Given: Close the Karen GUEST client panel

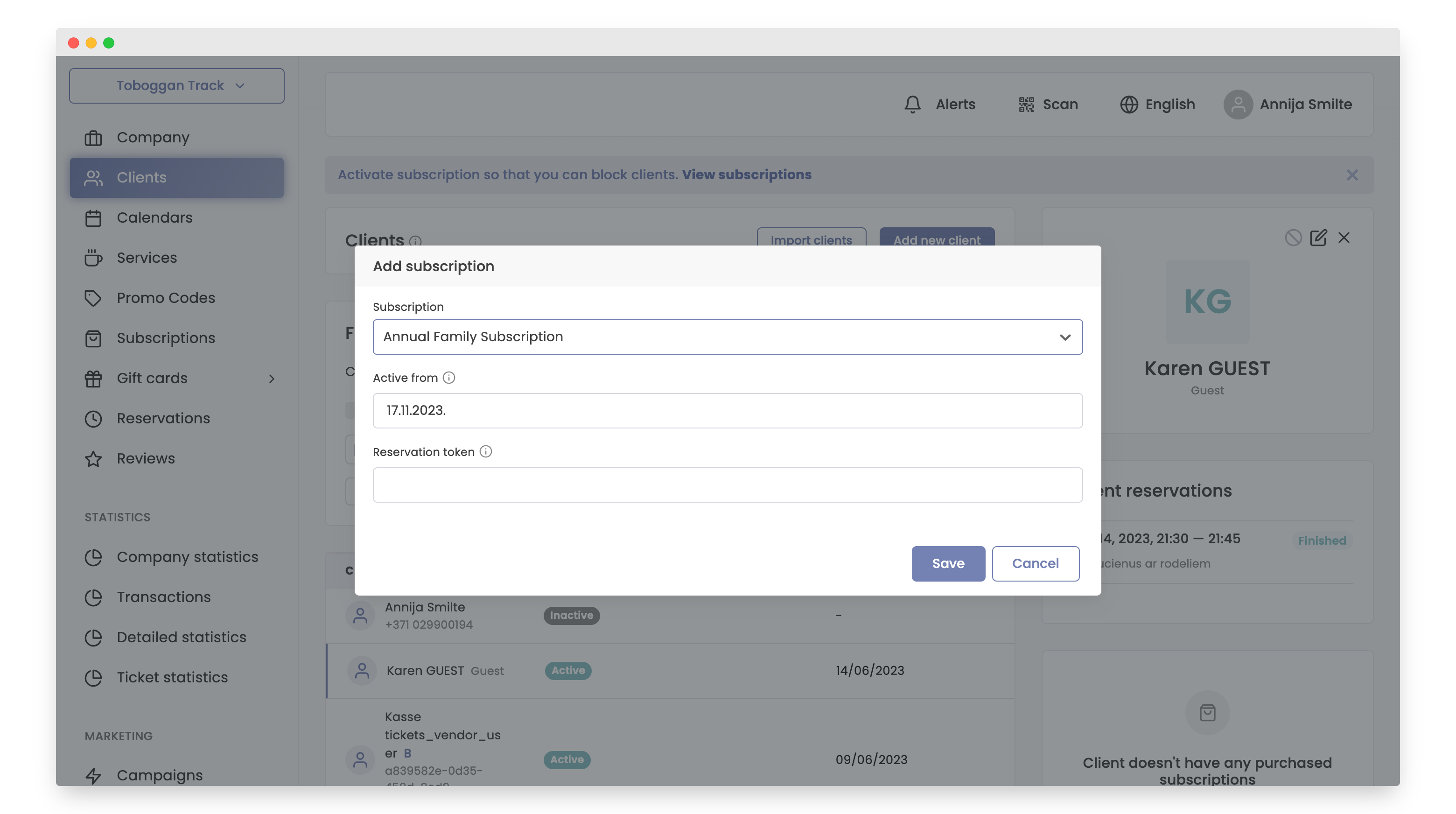Looking at the screenshot, I should (x=1344, y=238).
